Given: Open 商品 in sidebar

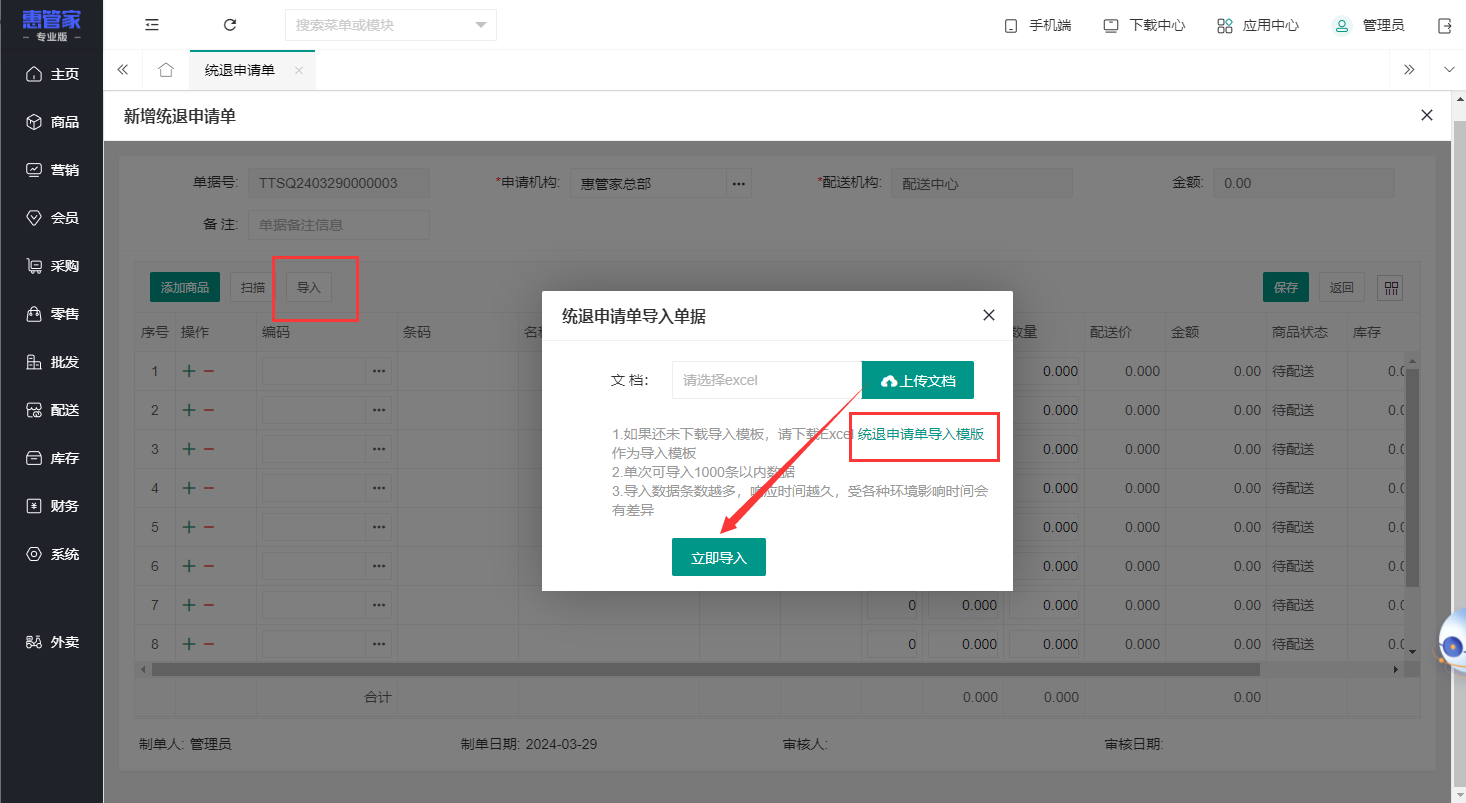Looking at the screenshot, I should [52, 122].
